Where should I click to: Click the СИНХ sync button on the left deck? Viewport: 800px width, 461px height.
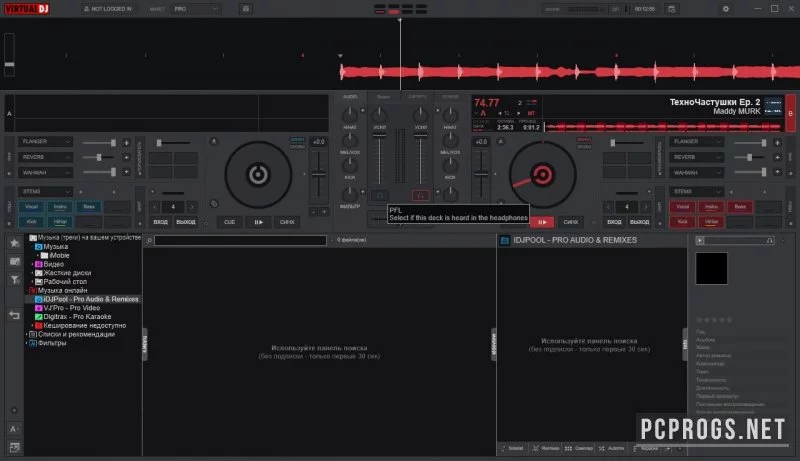click(x=287, y=222)
